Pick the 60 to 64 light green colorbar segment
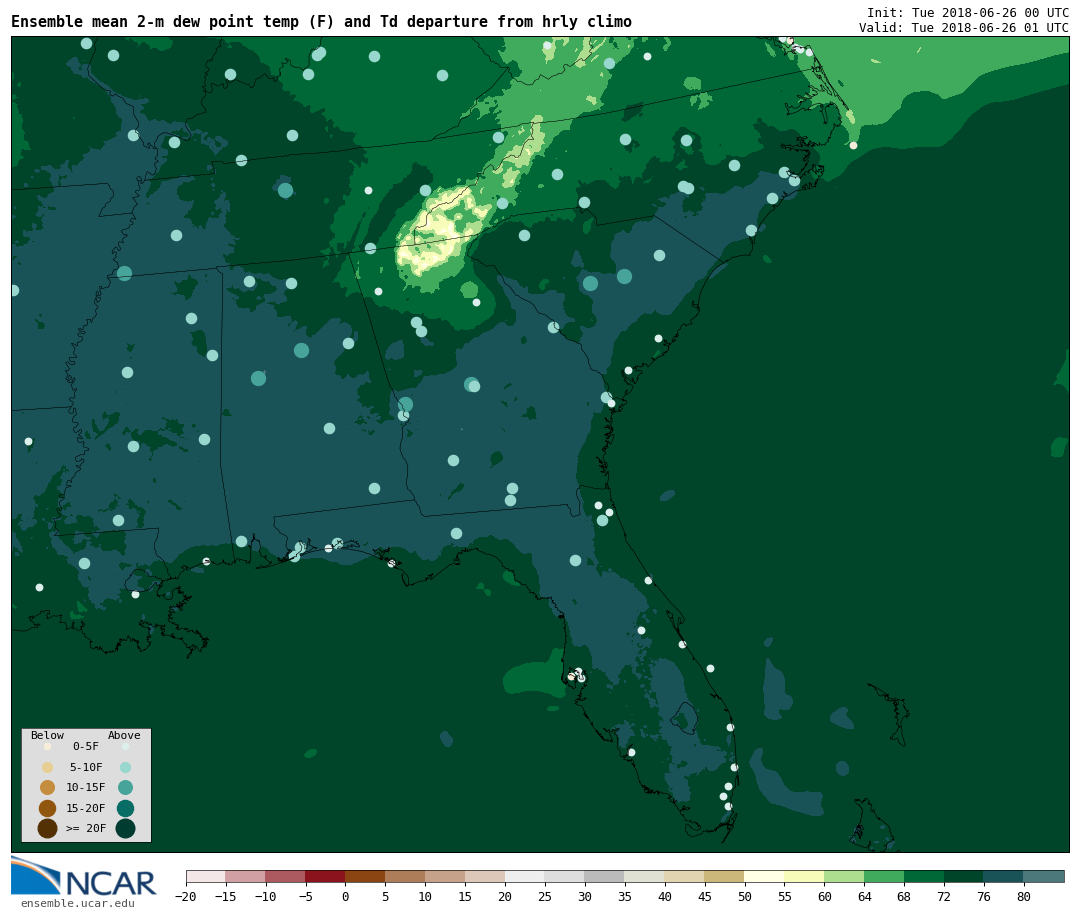The width and height of the screenshot is (1080, 915). 844,877
